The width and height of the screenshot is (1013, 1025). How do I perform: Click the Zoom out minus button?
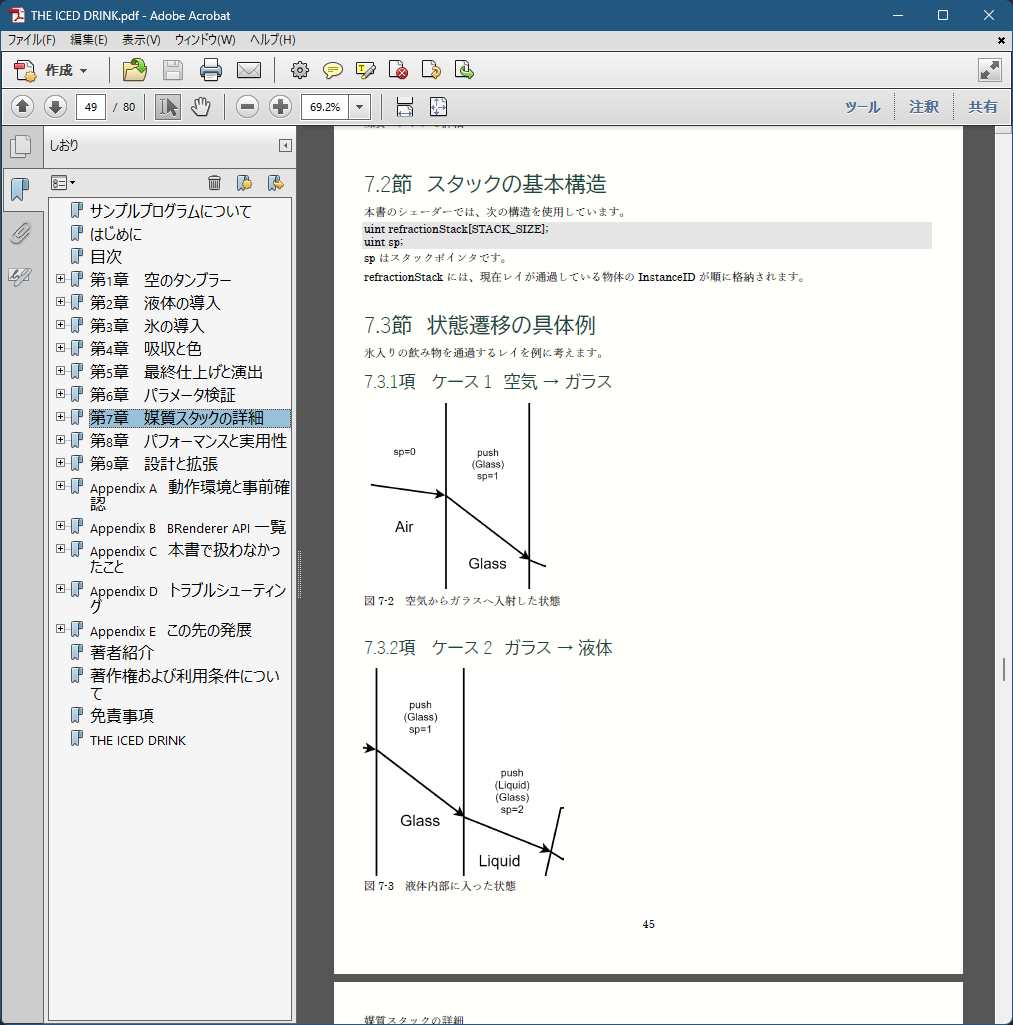[248, 107]
